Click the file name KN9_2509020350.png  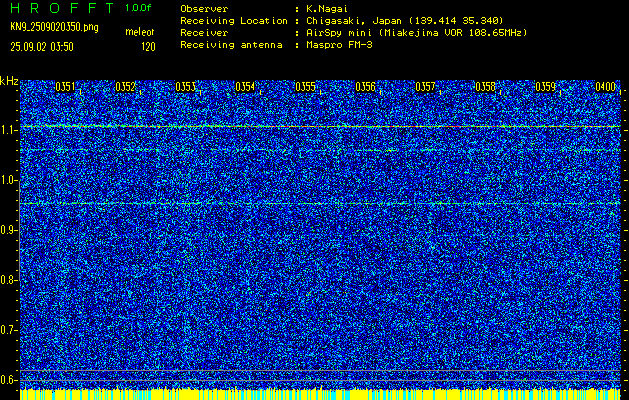[x=54, y=27]
